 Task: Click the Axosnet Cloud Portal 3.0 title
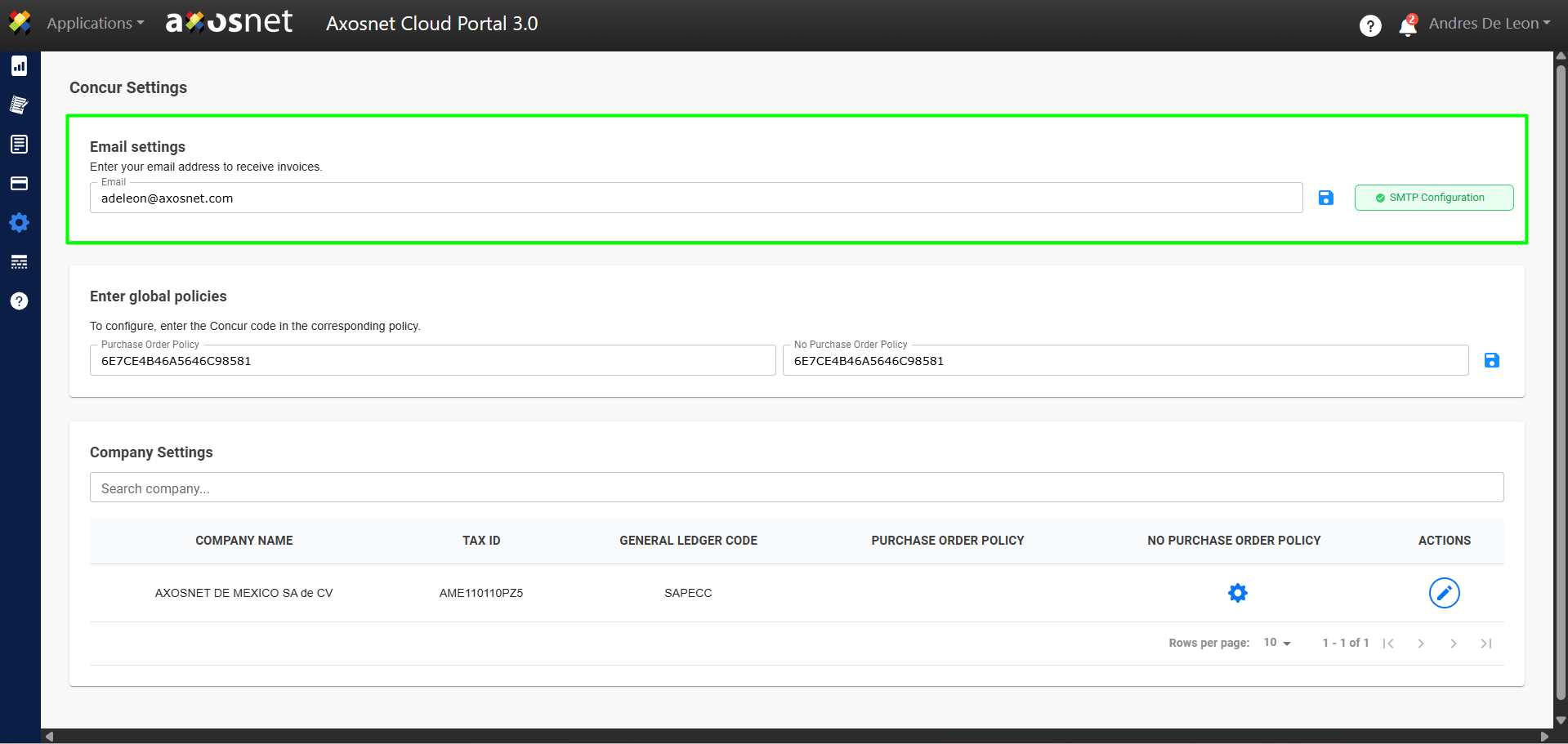tap(432, 24)
